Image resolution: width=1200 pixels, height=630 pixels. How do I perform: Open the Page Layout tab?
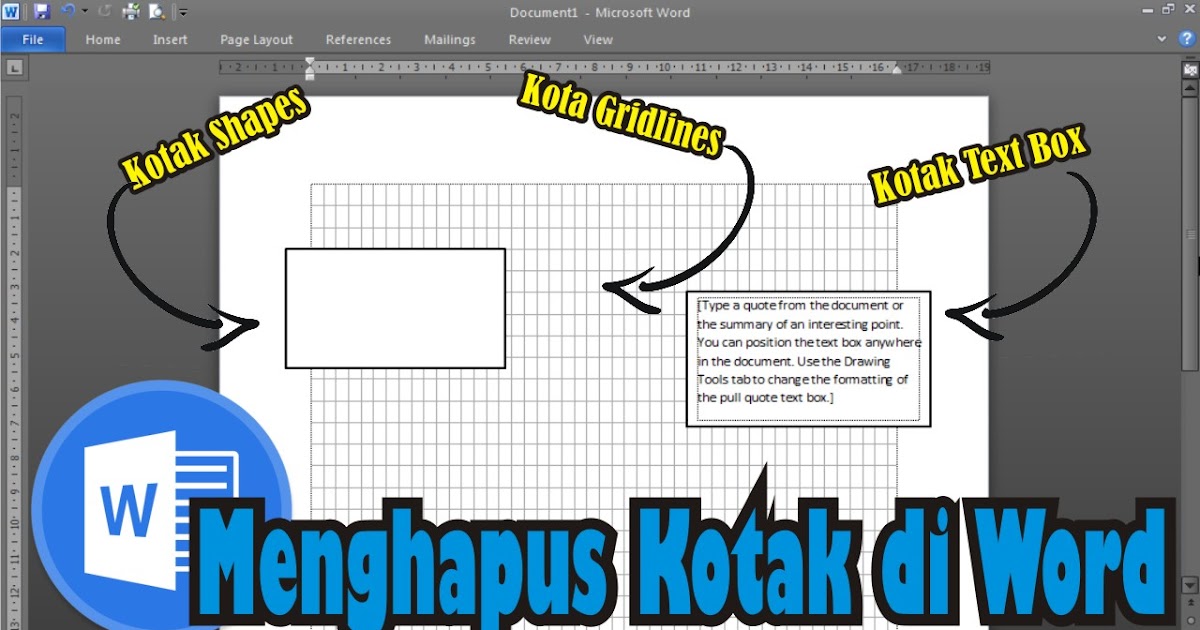pyautogui.click(x=256, y=40)
